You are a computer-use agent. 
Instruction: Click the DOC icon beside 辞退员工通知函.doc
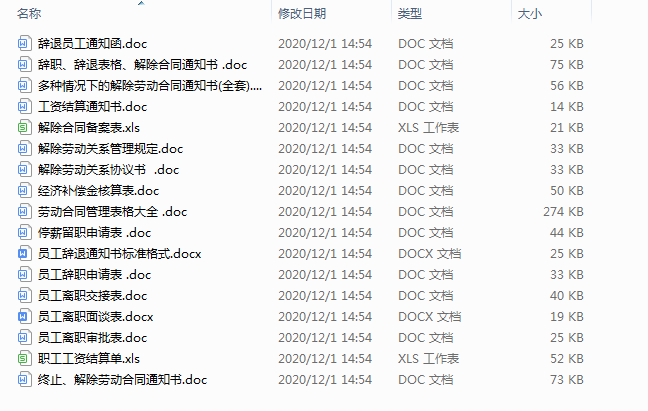pos(24,43)
